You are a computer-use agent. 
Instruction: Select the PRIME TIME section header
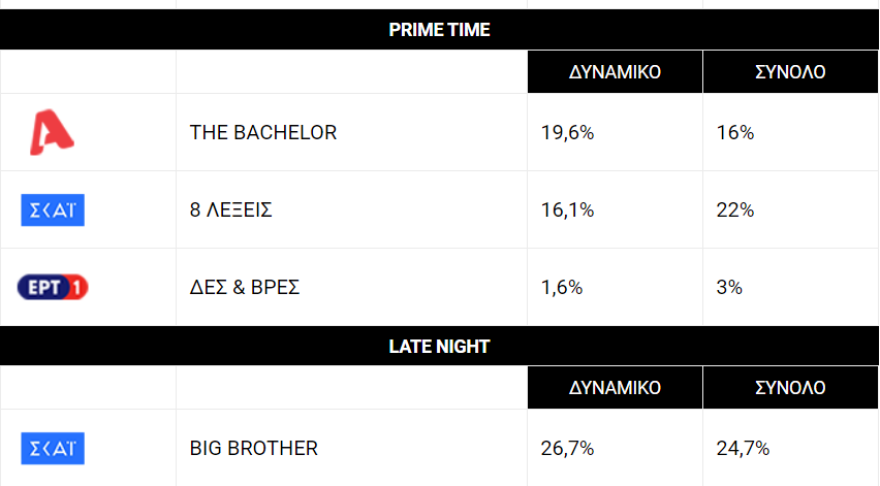[x=440, y=30]
